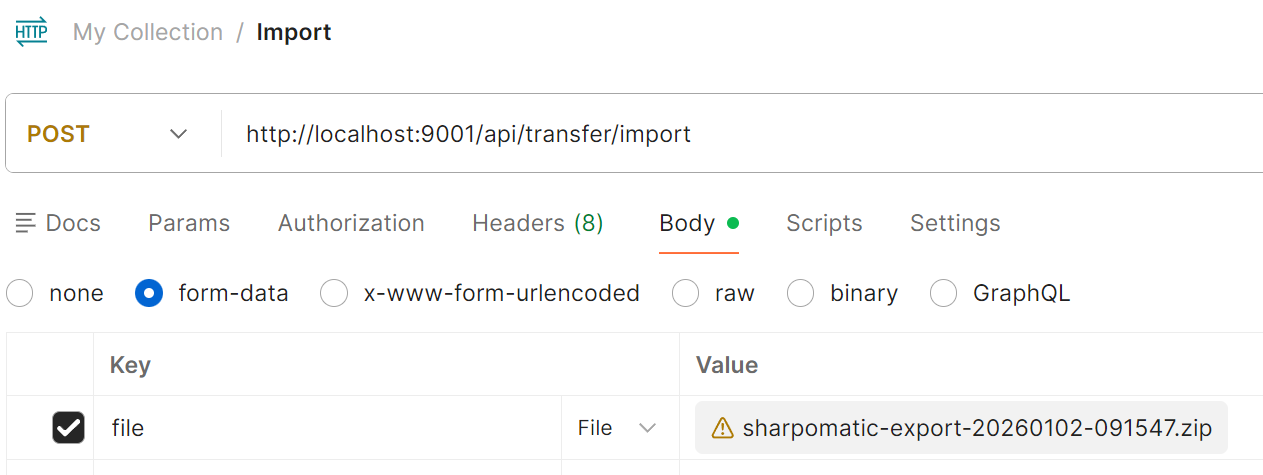
Task: Click the Docs icon
Action: [26, 223]
